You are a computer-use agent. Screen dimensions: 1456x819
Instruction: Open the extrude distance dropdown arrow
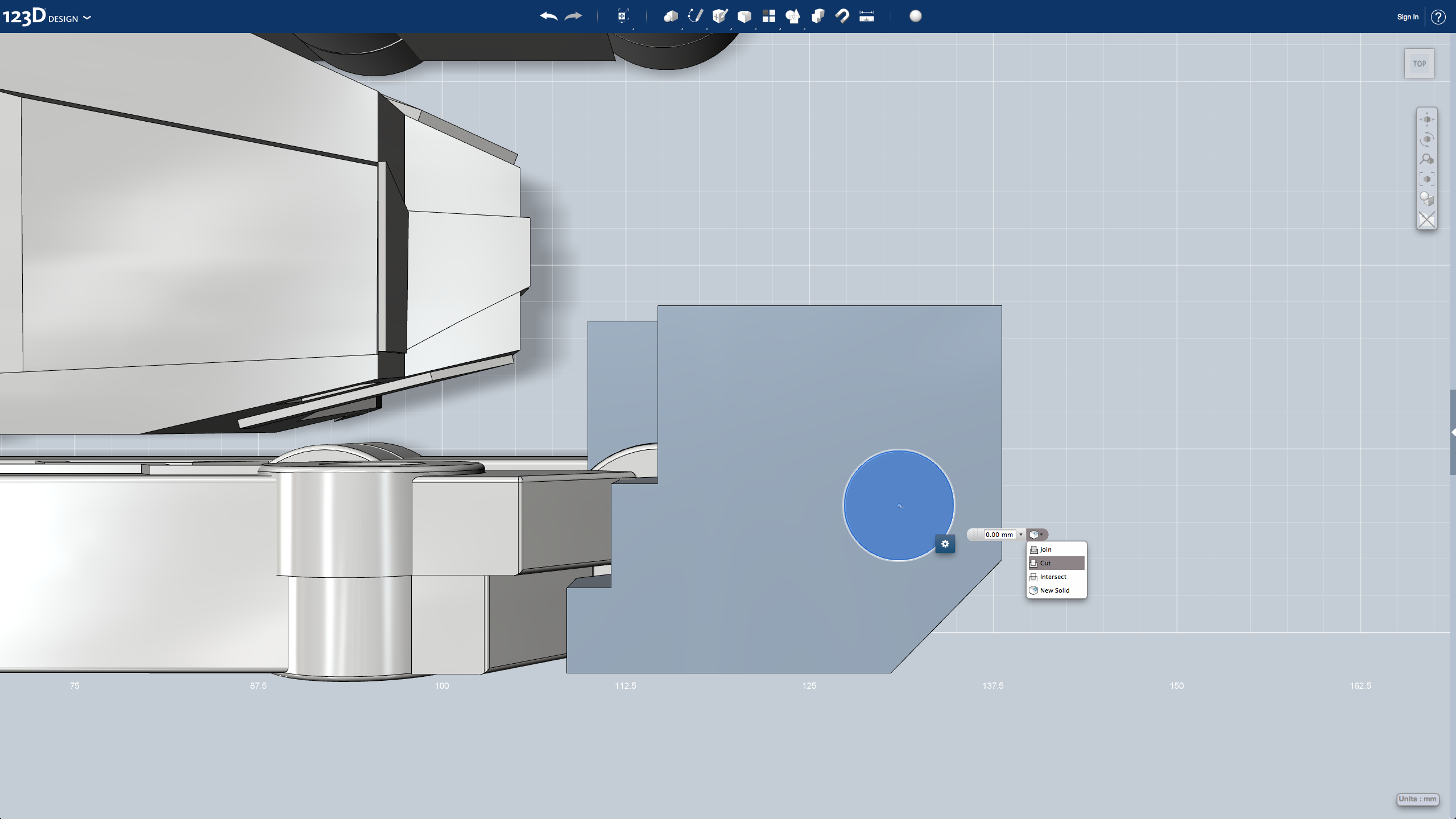(1021, 534)
